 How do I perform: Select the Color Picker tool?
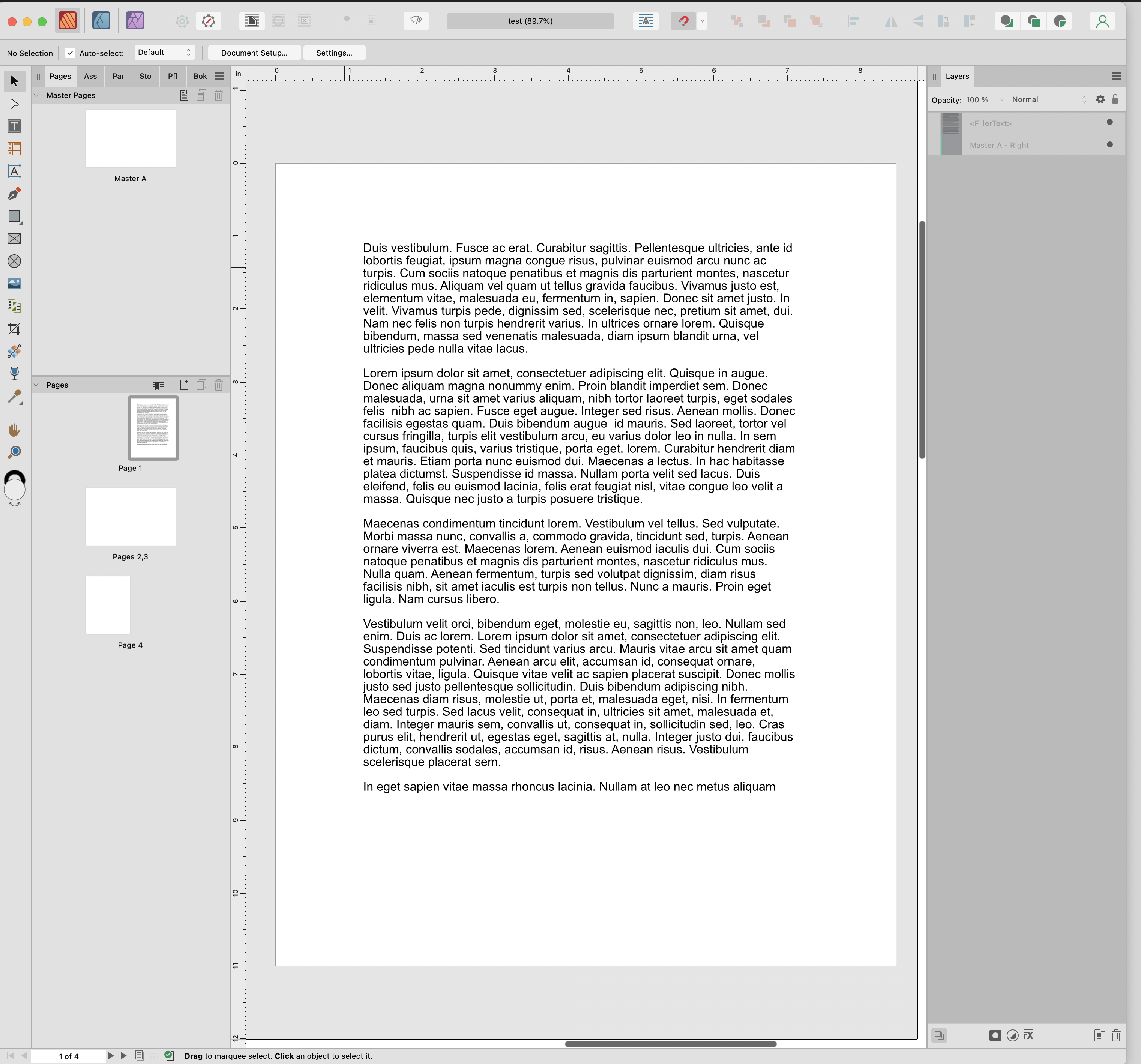(14, 397)
